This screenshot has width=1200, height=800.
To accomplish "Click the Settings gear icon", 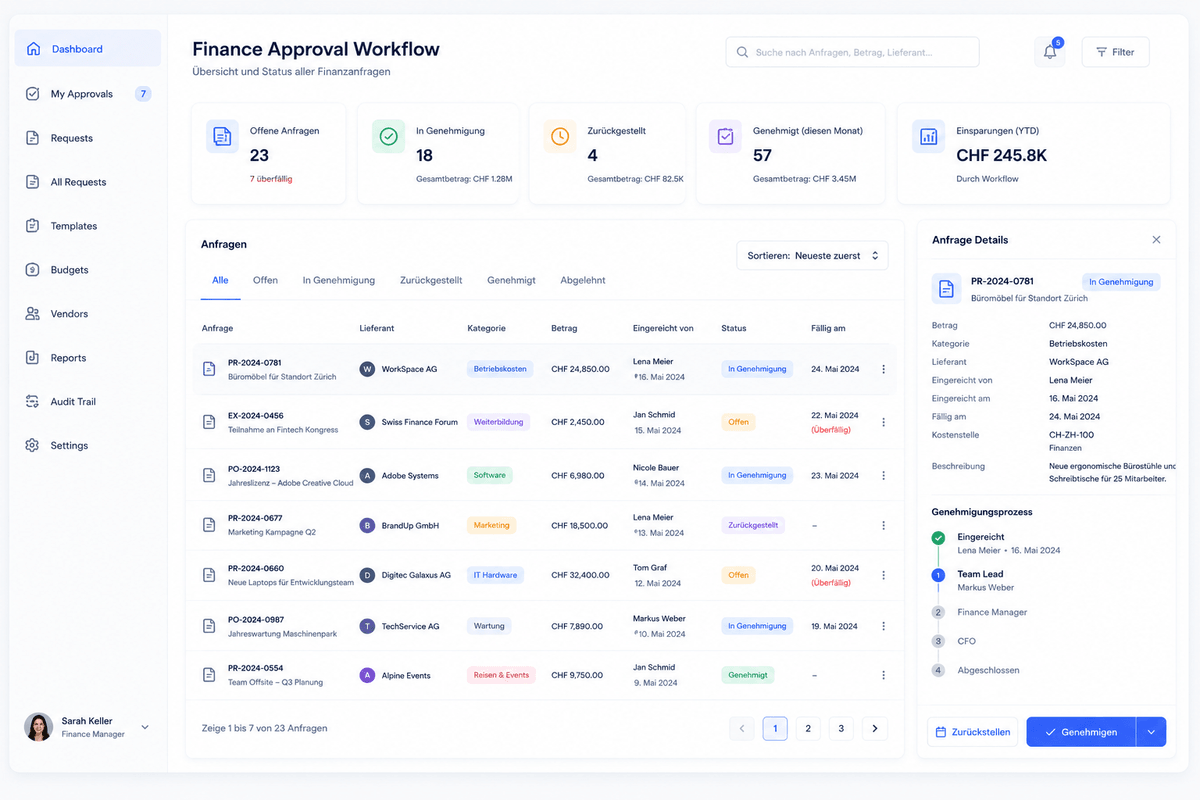I will pyautogui.click(x=33, y=446).
